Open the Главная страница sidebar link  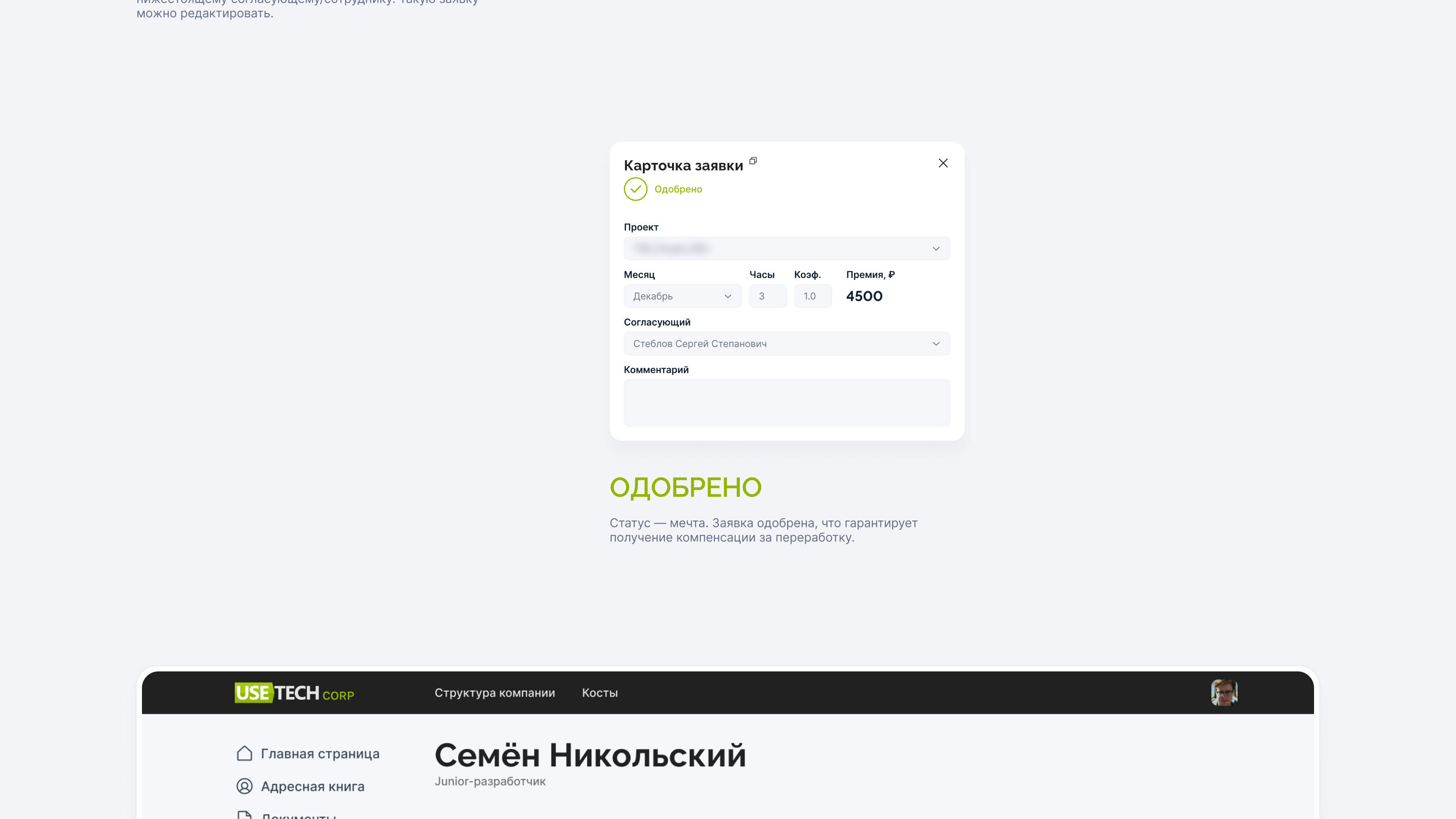click(x=320, y=754)
